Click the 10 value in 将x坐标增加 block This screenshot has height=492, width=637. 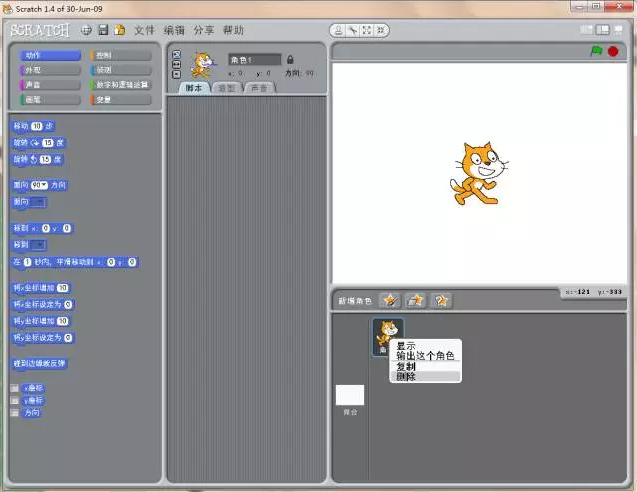tap(62, 288)
